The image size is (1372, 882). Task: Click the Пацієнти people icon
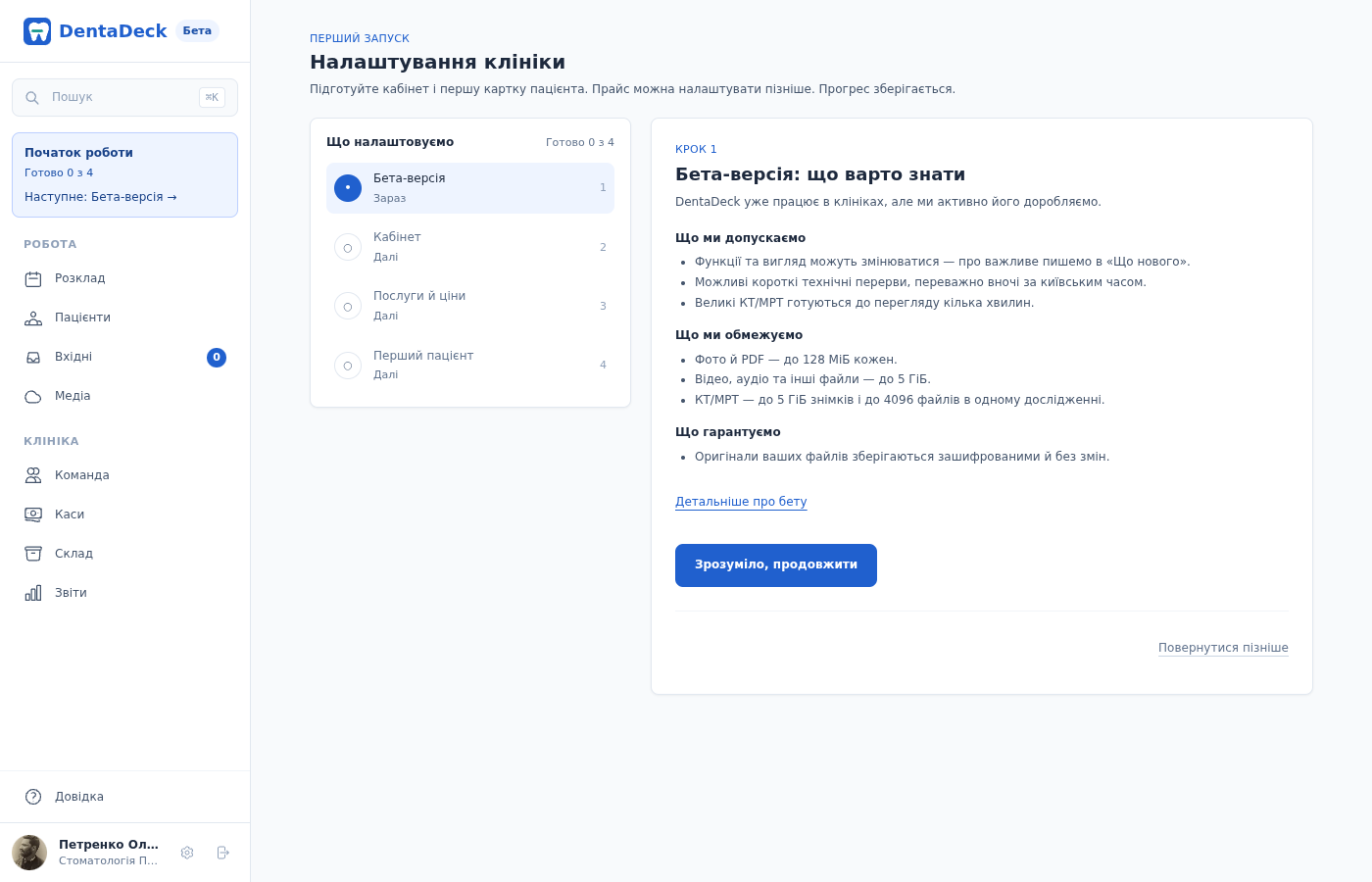33,318
